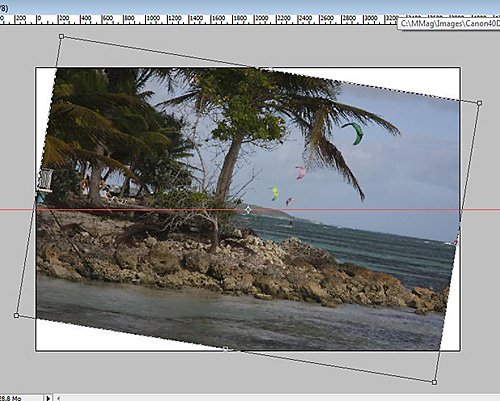Click the bottom-left transform corner handle

click(x=16, y=315)
